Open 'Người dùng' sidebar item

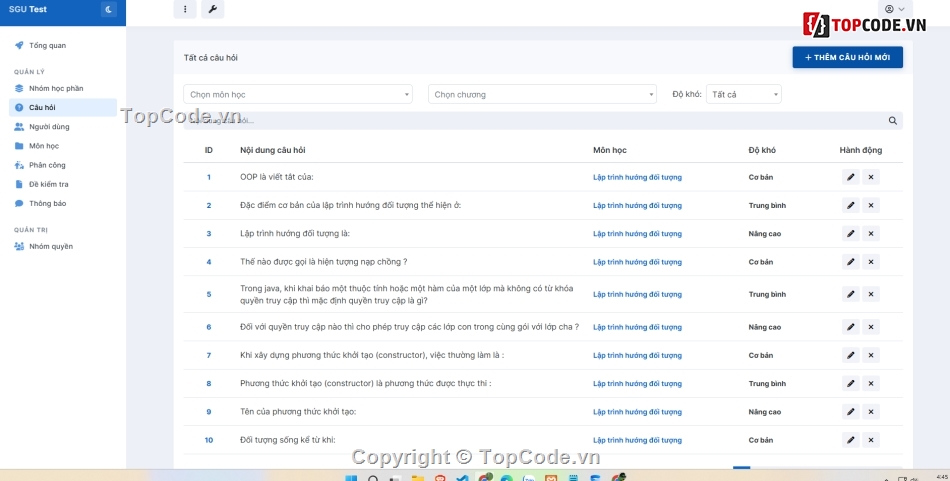[x=63, y=127]
